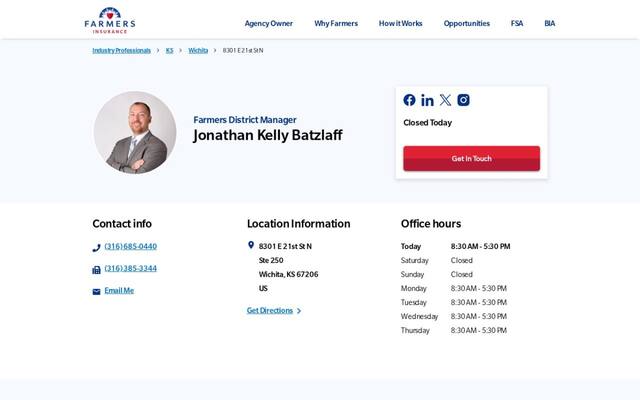The width and height of the screenshot is (640, 400).
Task: Open the LinkedIn profile icon
Action: (427, 100)
